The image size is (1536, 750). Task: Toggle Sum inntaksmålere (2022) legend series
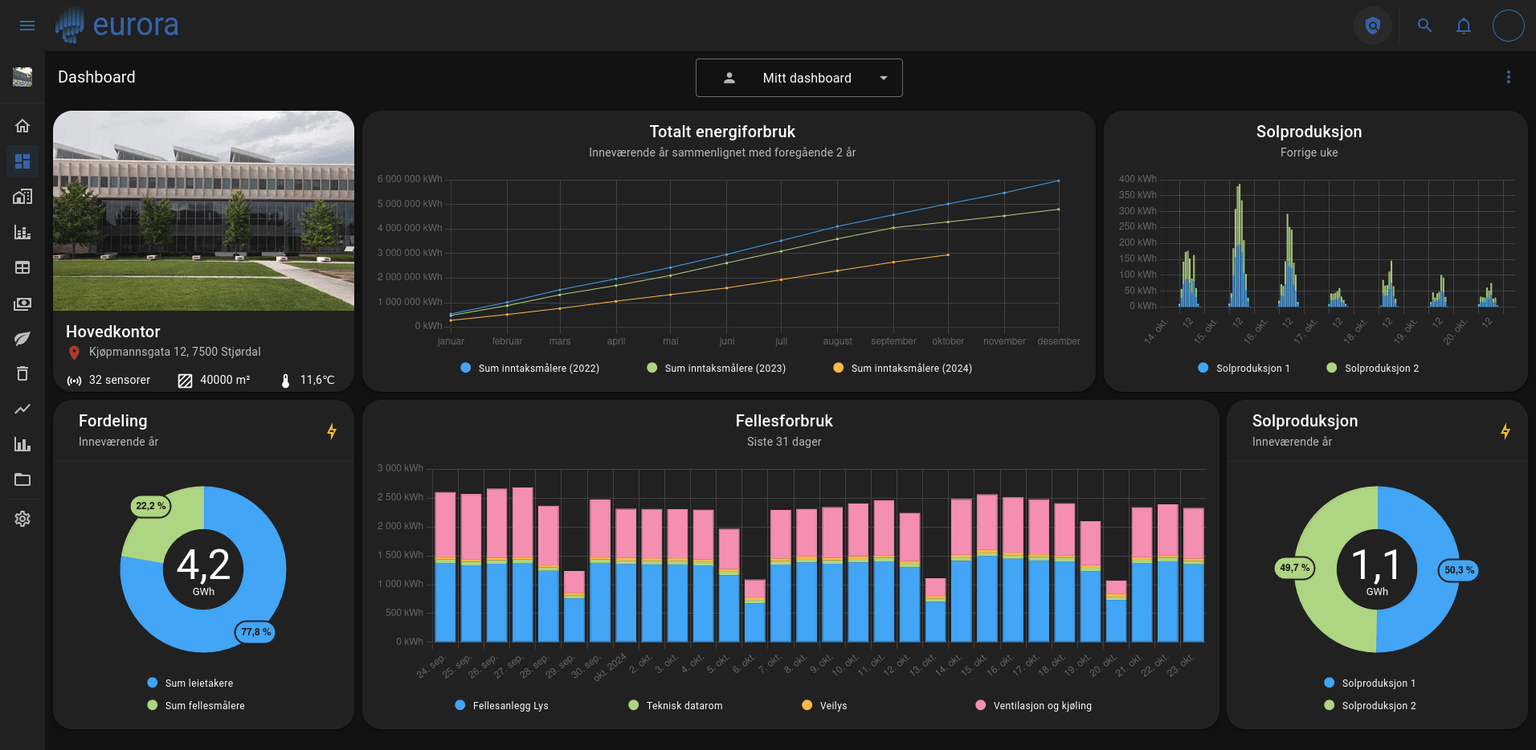point(530,368)
